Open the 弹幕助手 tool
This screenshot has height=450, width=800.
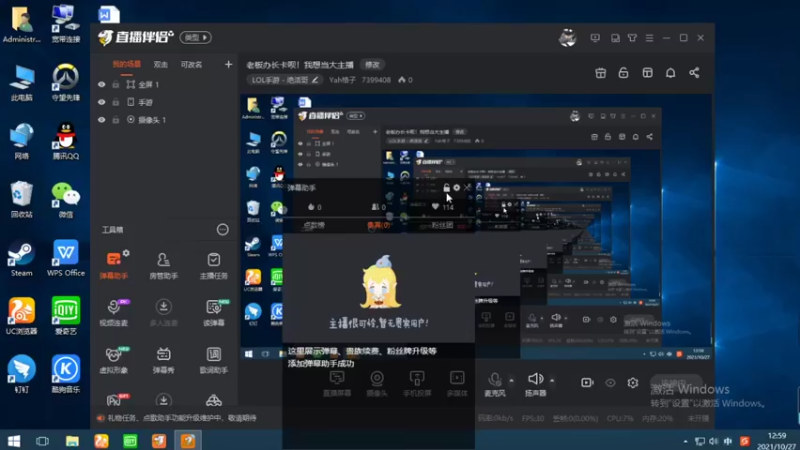114,265
